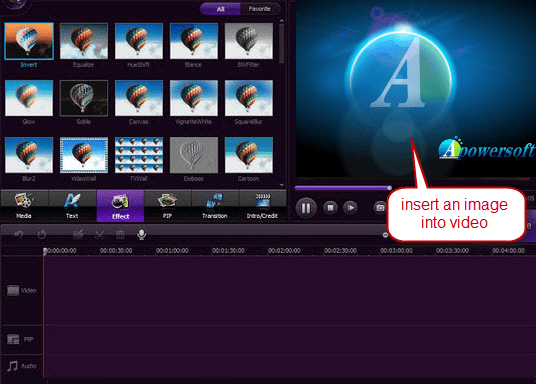The image size is (536, 384).
Task: Select the Blur2 effect thumbnail
Action: (29, 155)
